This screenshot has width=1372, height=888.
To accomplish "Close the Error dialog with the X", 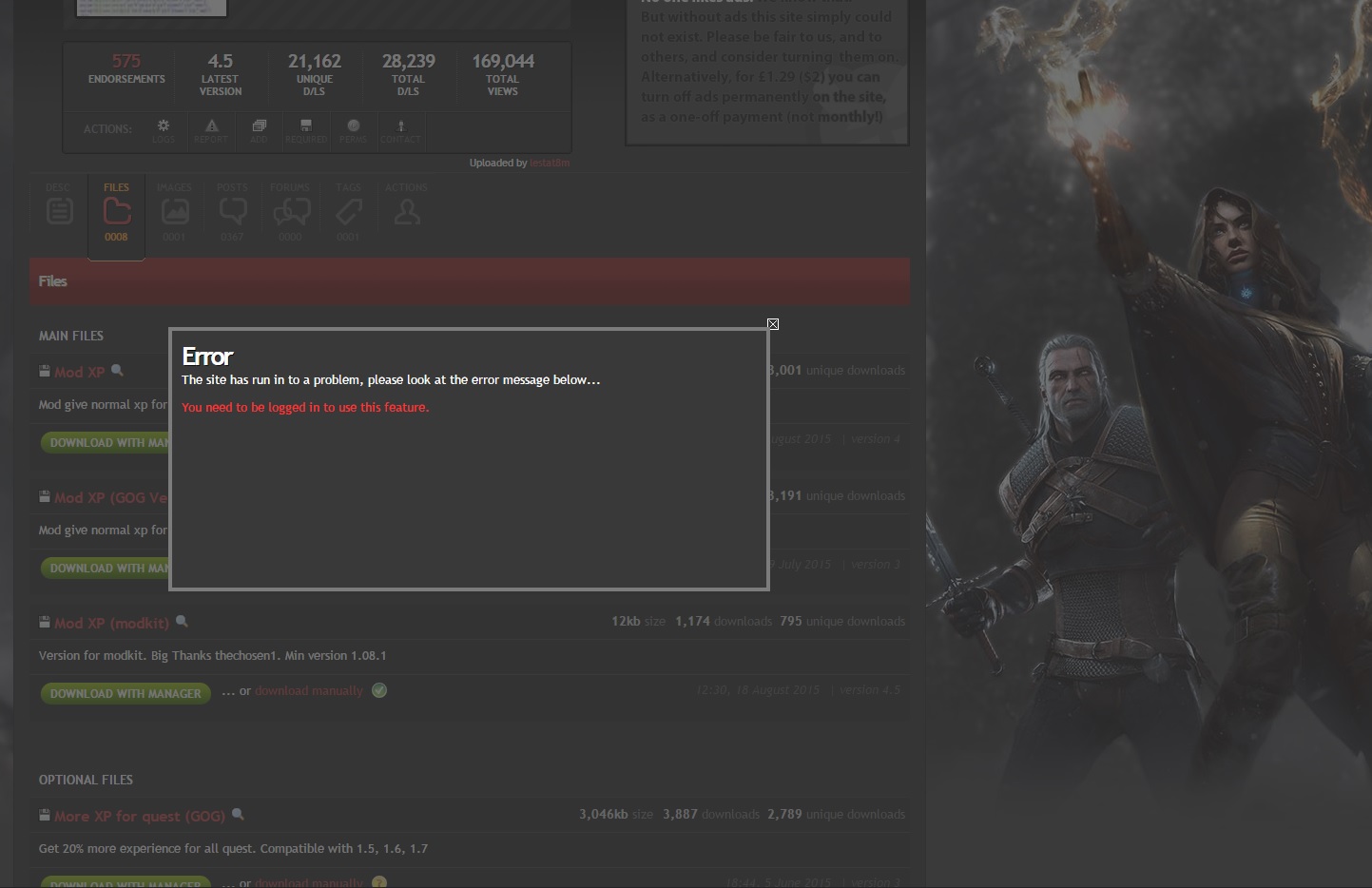I will (x=773, y=324).
